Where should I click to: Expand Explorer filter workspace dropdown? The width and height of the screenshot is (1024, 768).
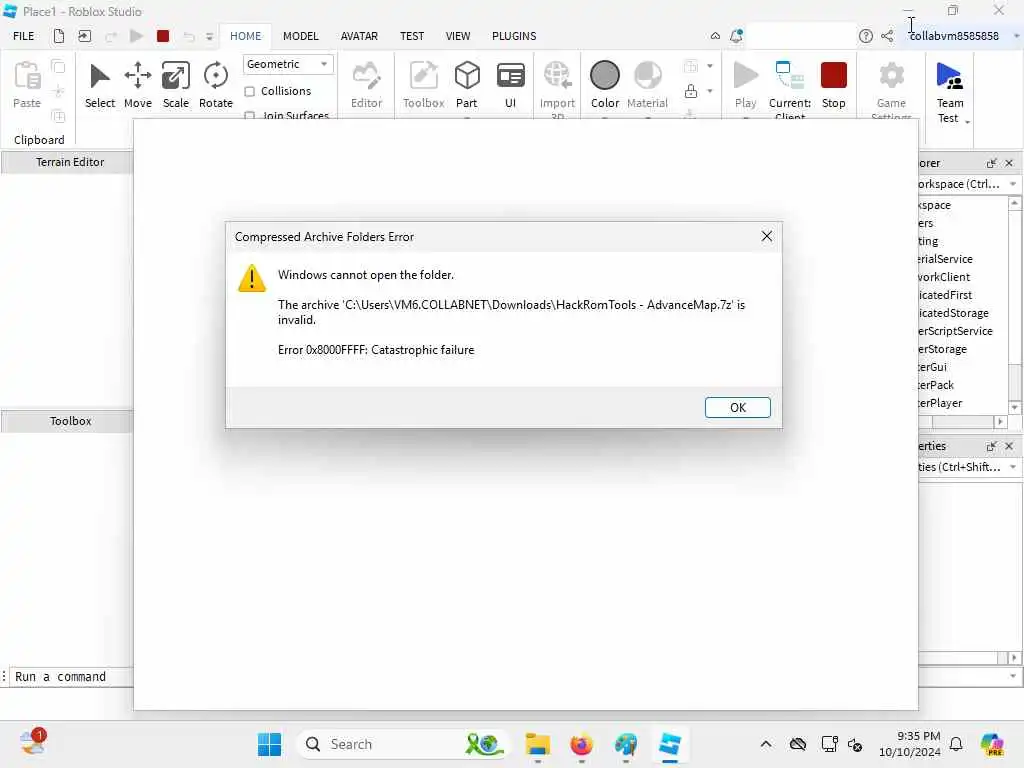point(1013,184)
